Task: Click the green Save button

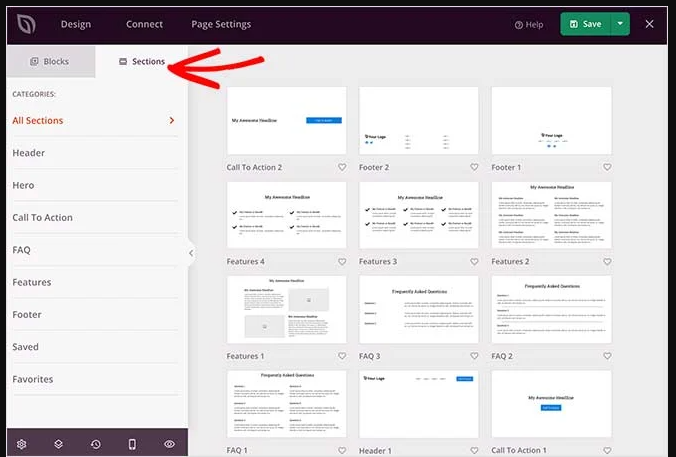Action: tap(585, 24)
